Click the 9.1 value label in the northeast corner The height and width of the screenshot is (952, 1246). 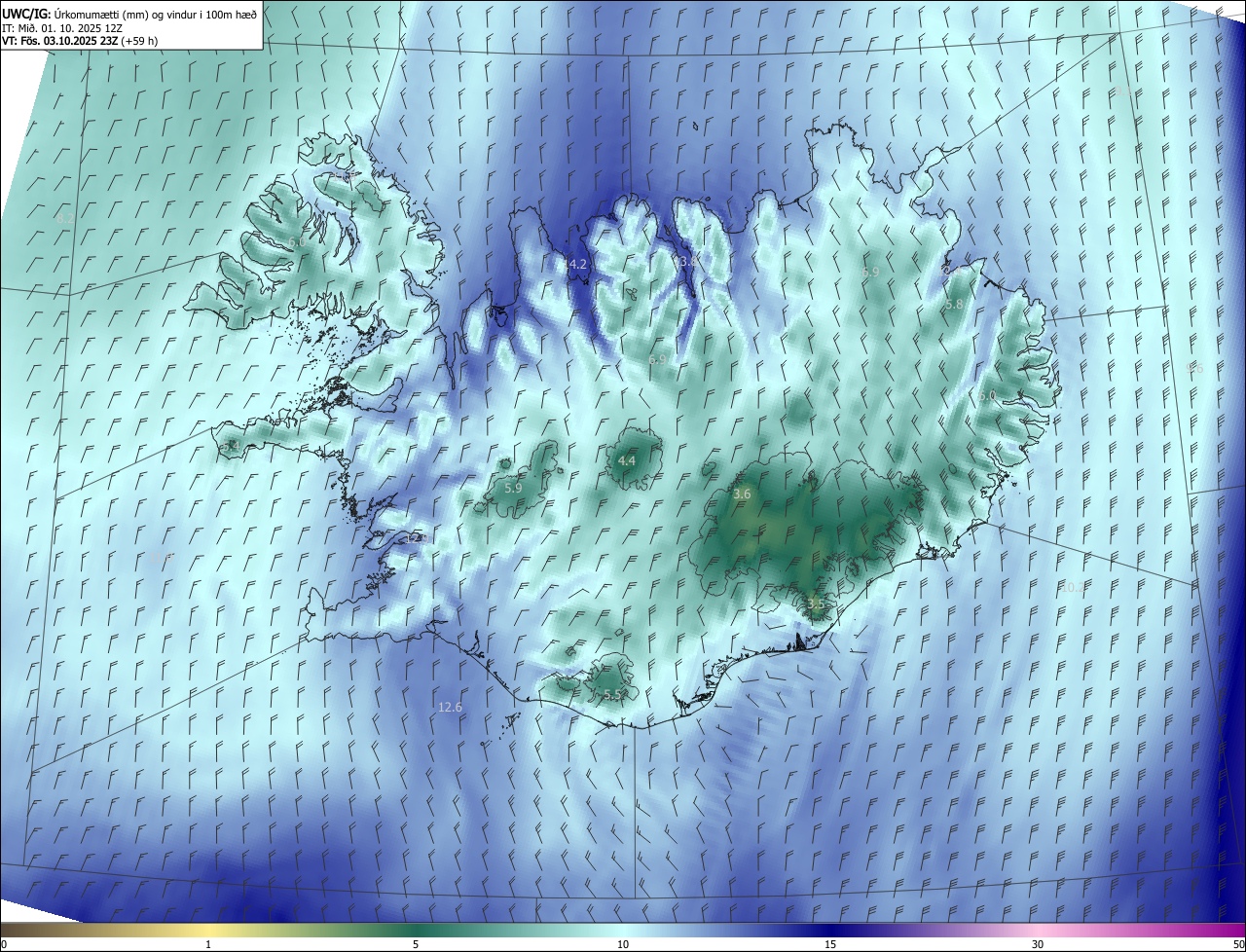click(x=1123, y=91)
